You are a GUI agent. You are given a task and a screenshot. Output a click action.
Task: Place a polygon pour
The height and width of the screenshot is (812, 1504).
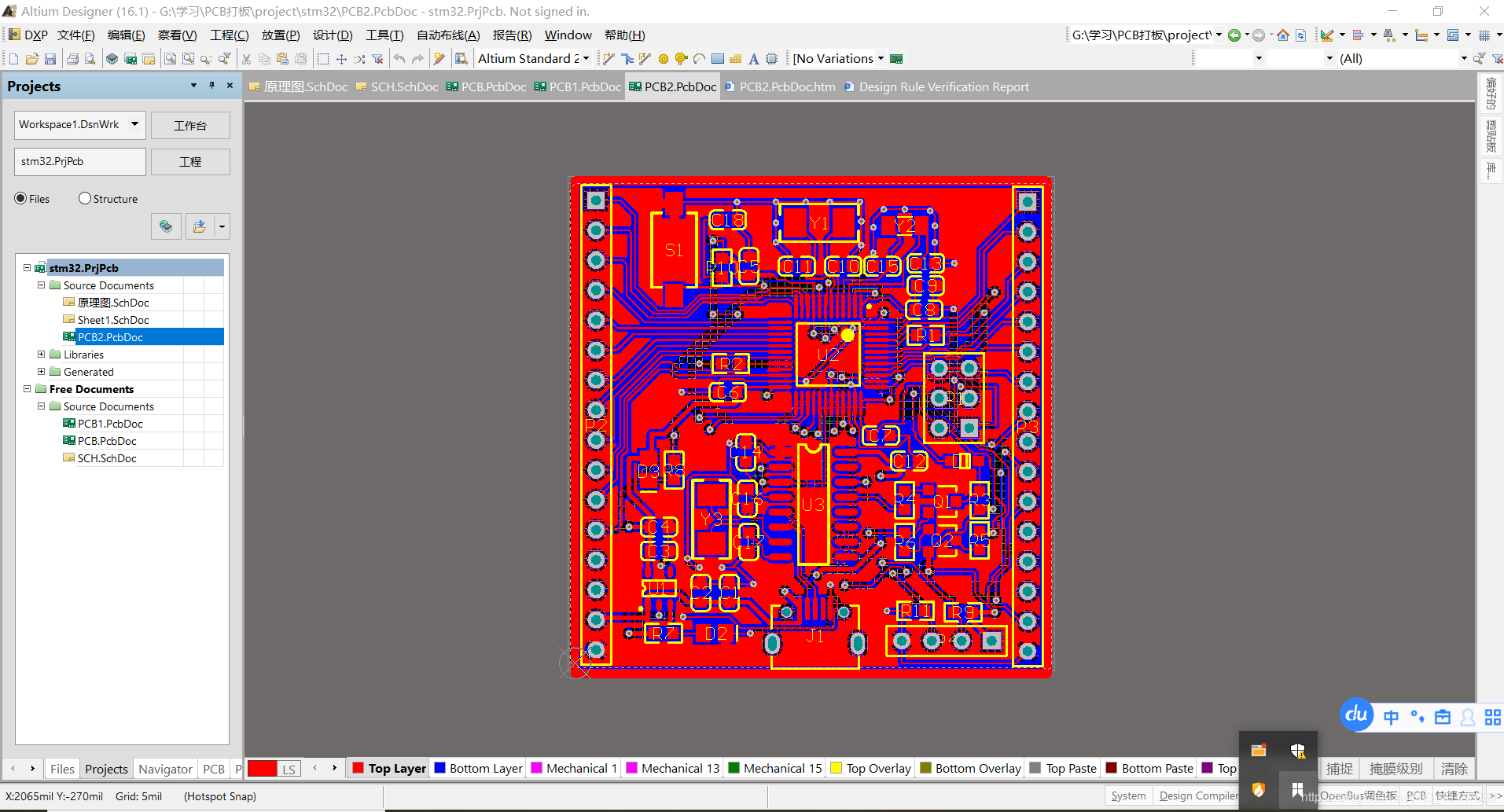click(x=736, y=59)
